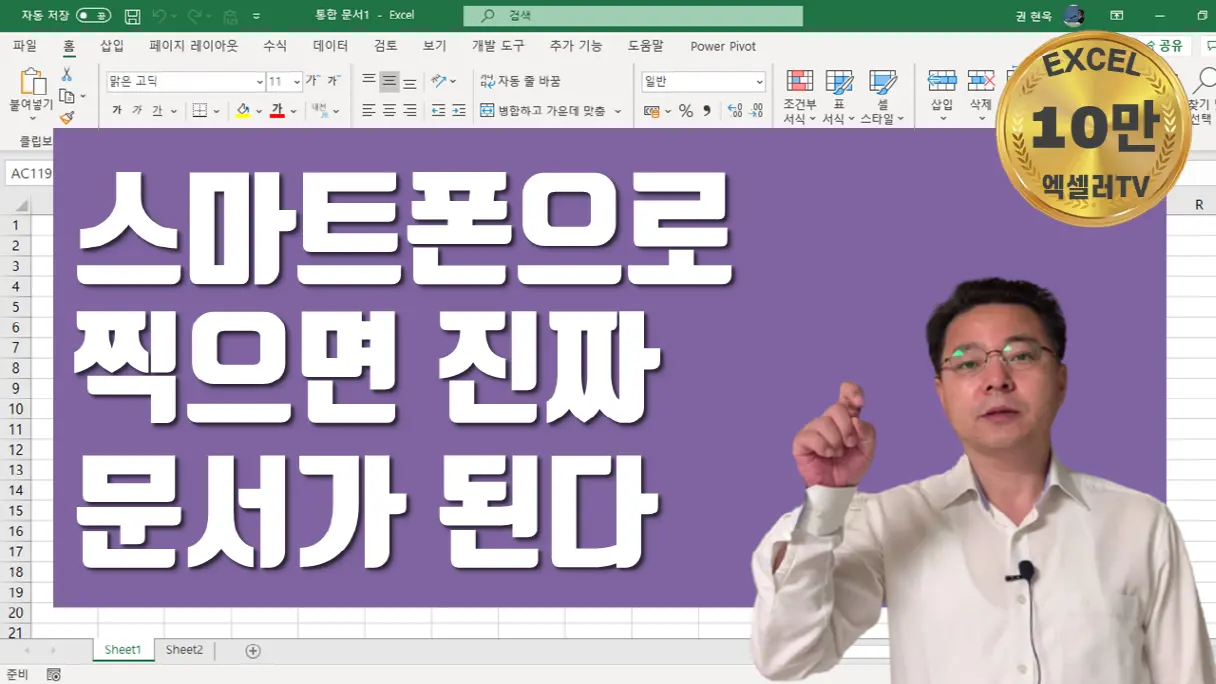
Task: Apply percent number style
Action: tap(684, 109)
